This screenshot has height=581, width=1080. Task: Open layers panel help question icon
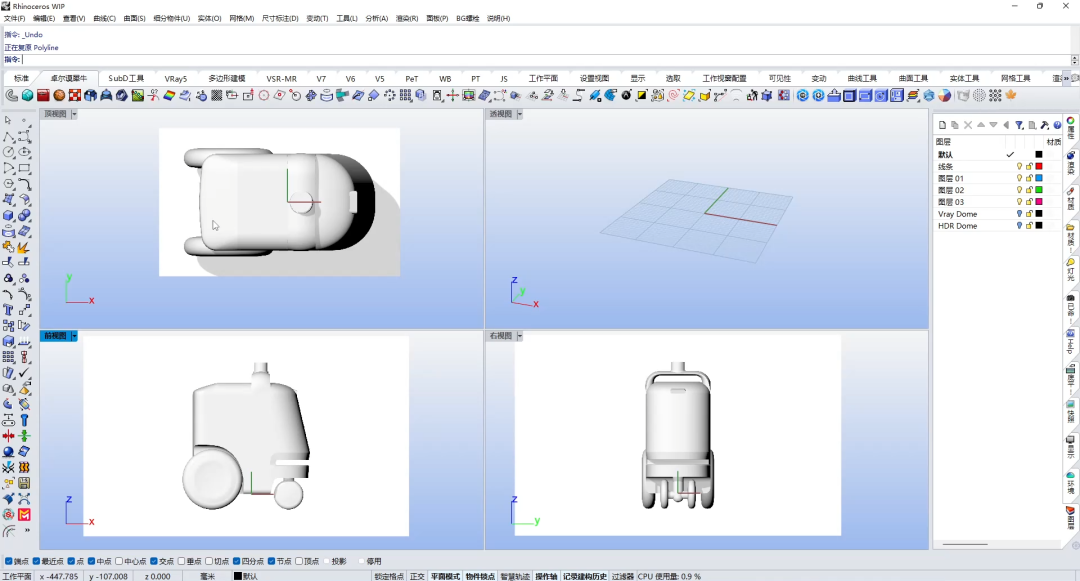pyautogui.click(x=1057, y=125)
